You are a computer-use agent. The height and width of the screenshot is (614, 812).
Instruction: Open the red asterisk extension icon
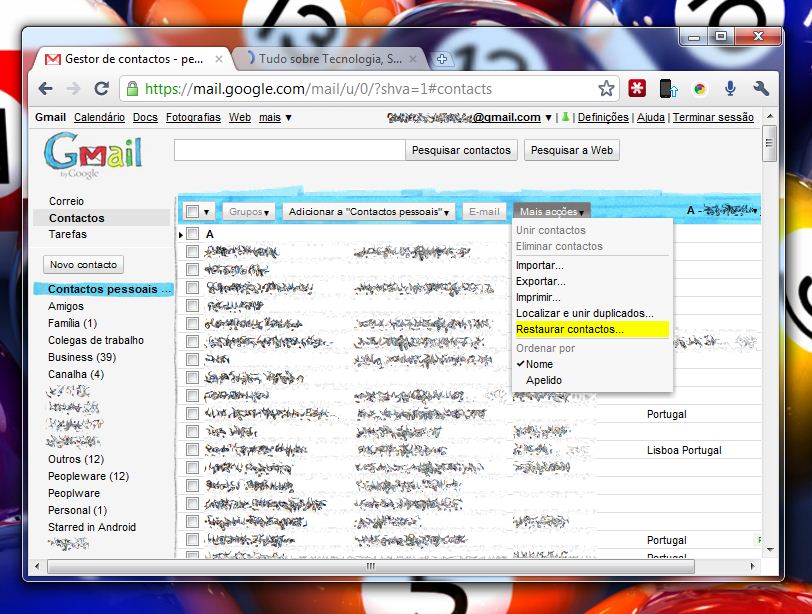pos(637,89)
